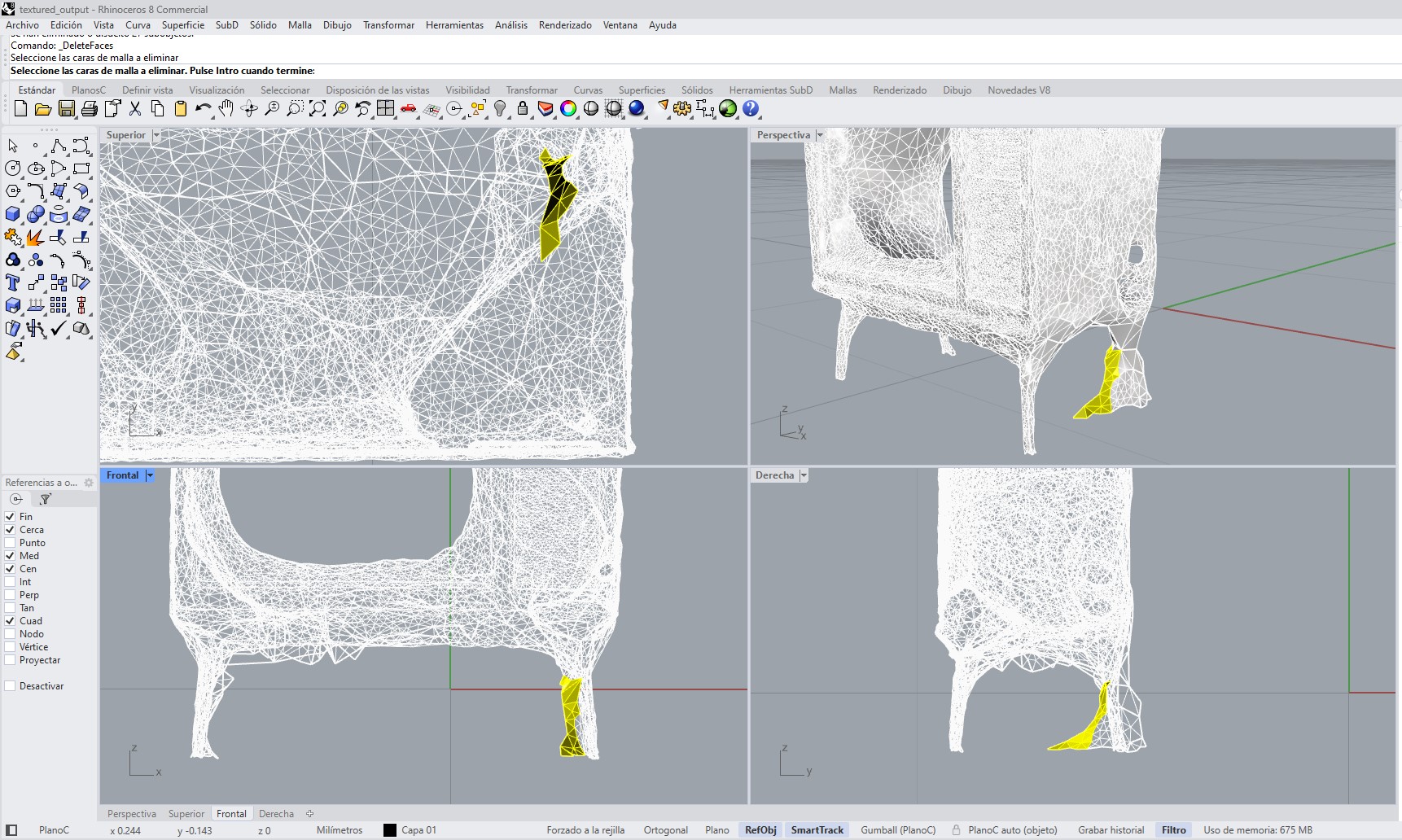Select the Esfera solid creation icon
1402x840 pixels.
click(36, 214)
